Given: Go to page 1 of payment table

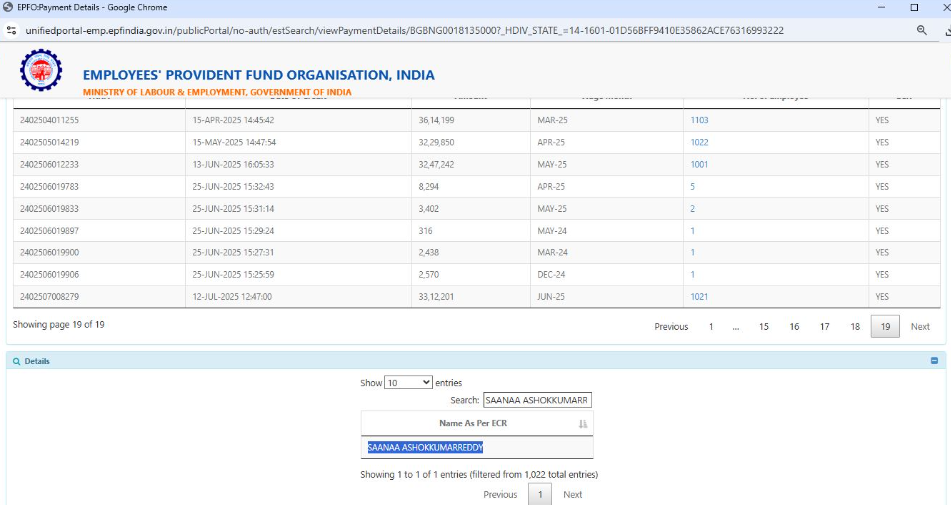Looking at the screenshot, I should pyautogui.click(x=711, y=327).
